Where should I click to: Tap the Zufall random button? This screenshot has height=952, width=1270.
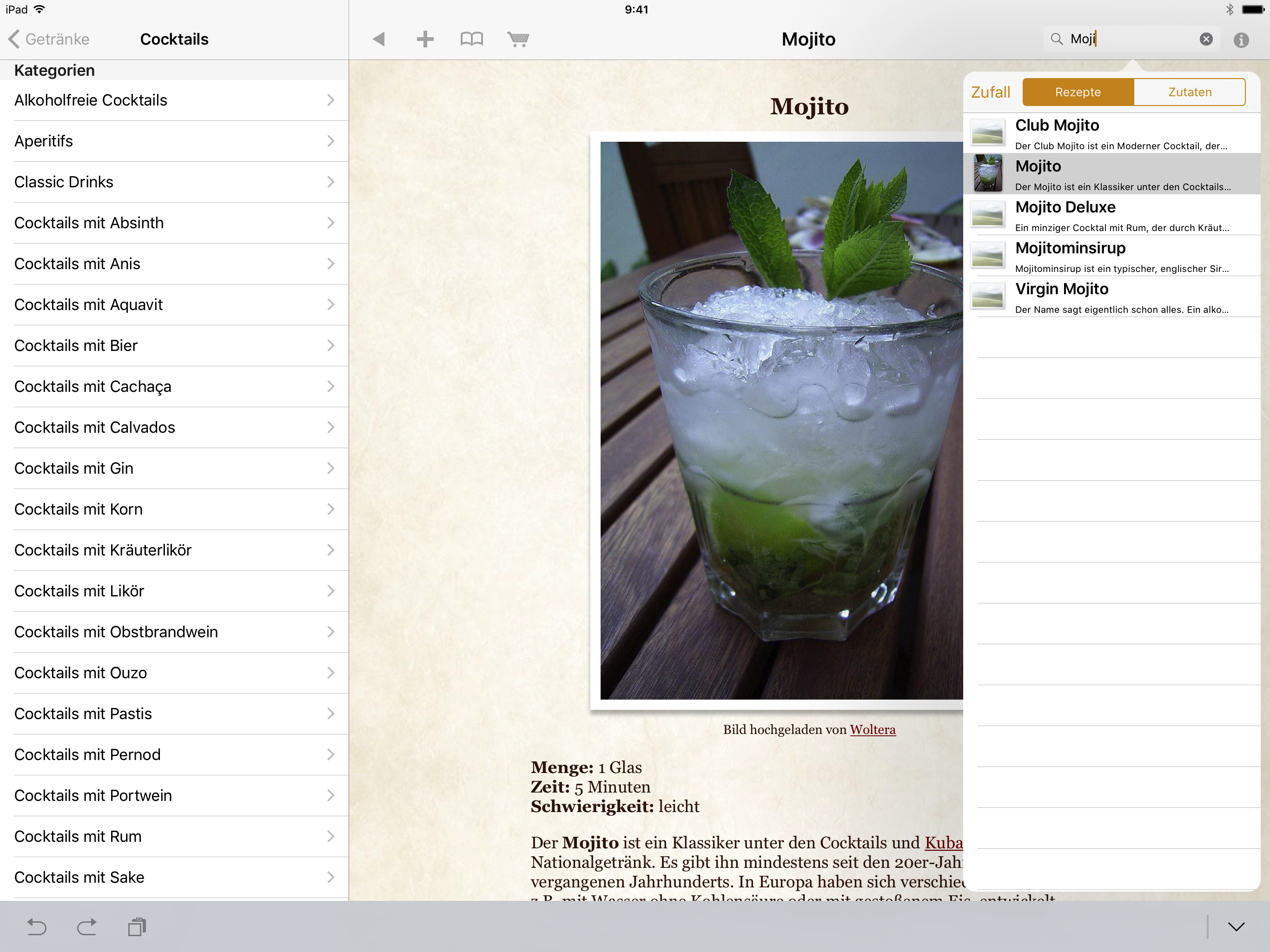[x=991, y=93]
